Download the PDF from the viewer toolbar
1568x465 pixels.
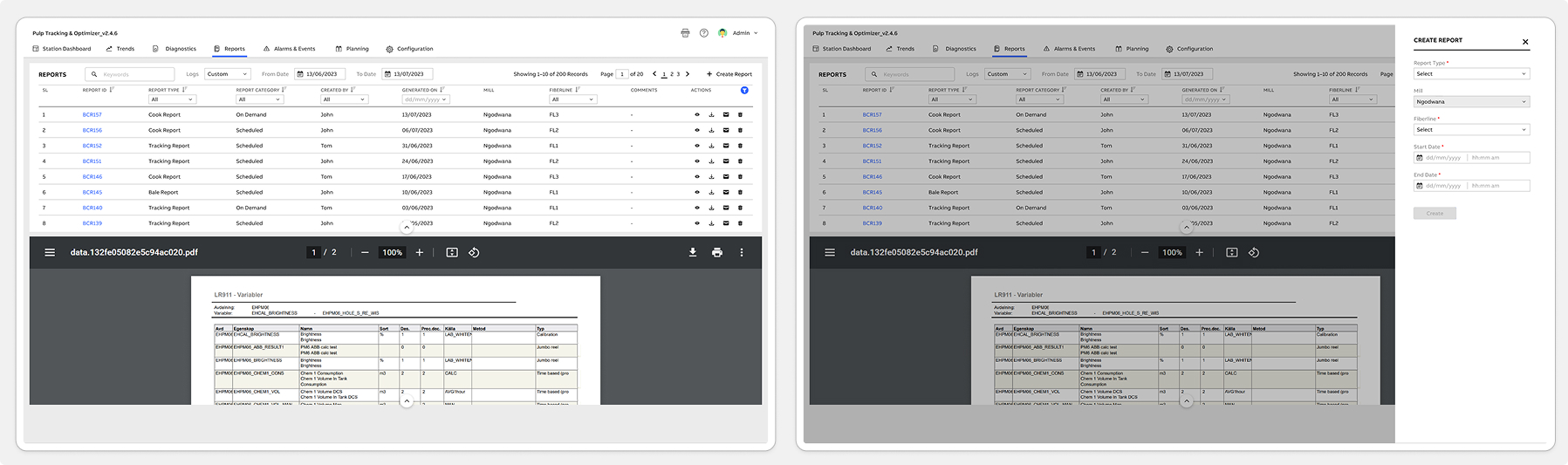[693, 252]
